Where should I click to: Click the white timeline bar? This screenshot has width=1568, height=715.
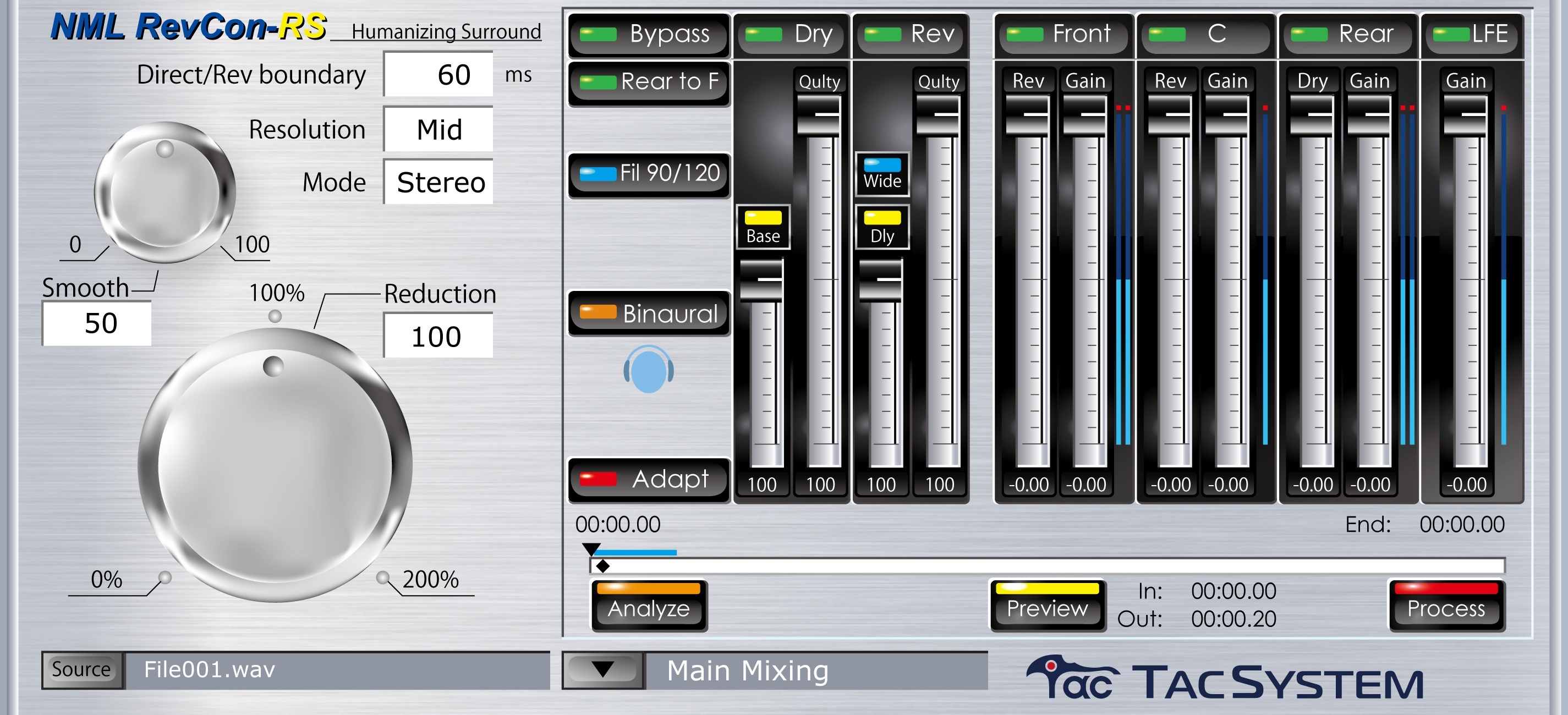(x=1047, y=566)
